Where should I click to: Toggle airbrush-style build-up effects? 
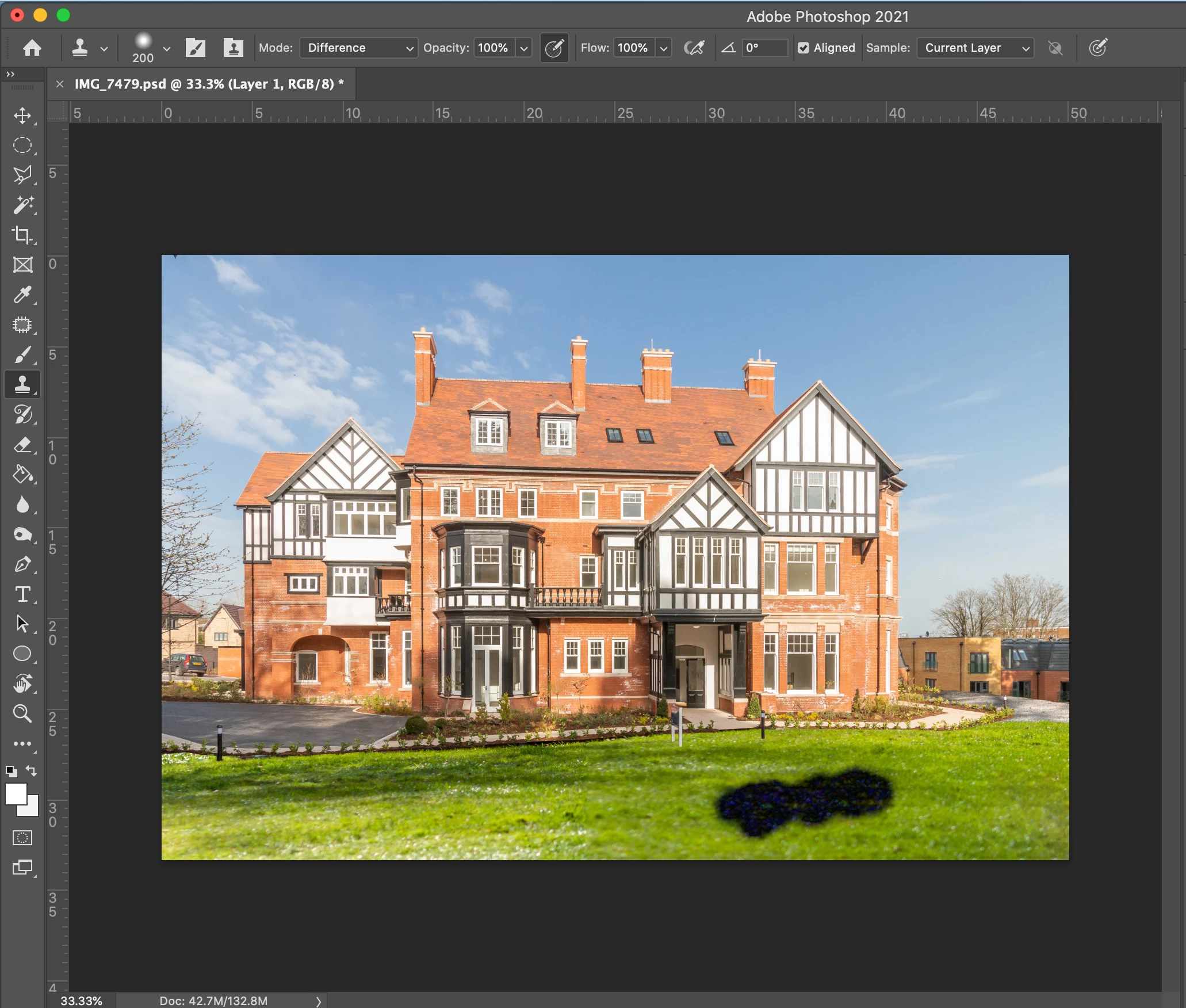tap(694, 48)
